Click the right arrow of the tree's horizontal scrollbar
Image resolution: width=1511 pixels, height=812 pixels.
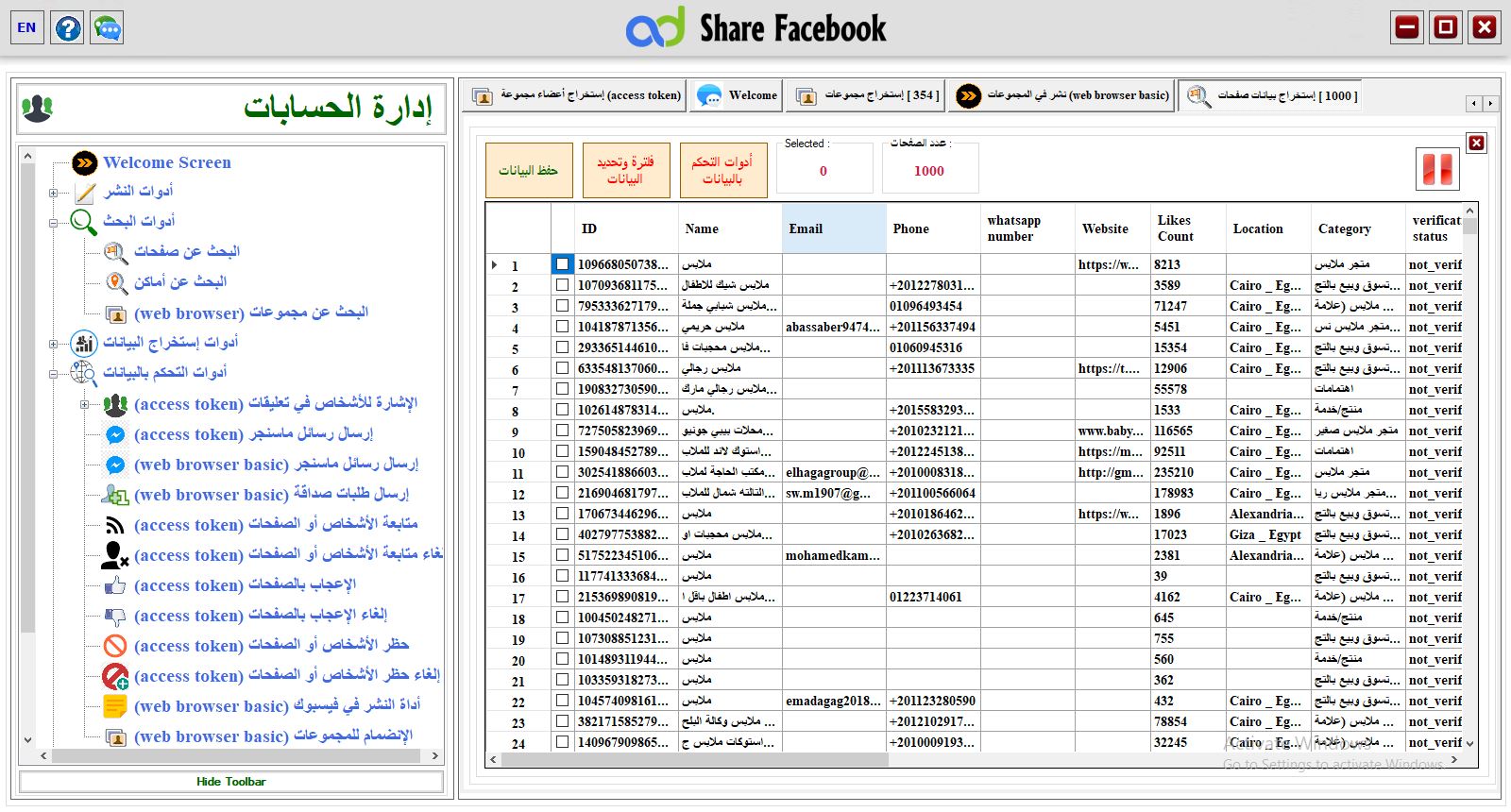coord(435,756)
